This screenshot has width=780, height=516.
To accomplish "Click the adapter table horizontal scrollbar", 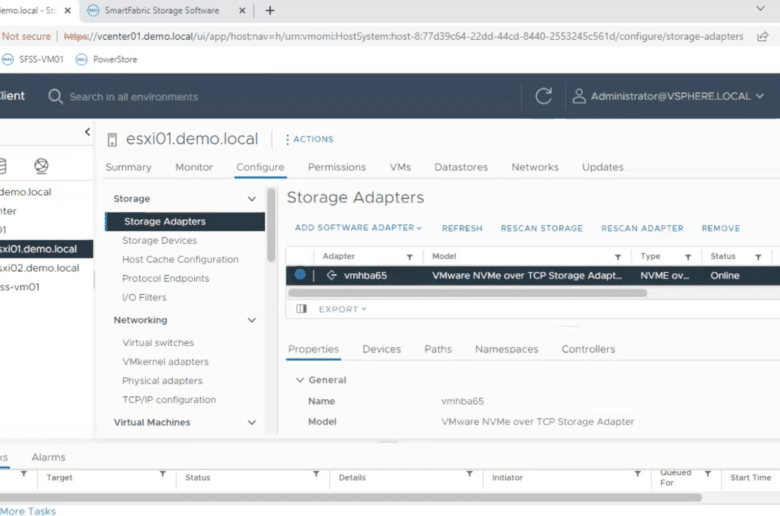I will [467, 293].
